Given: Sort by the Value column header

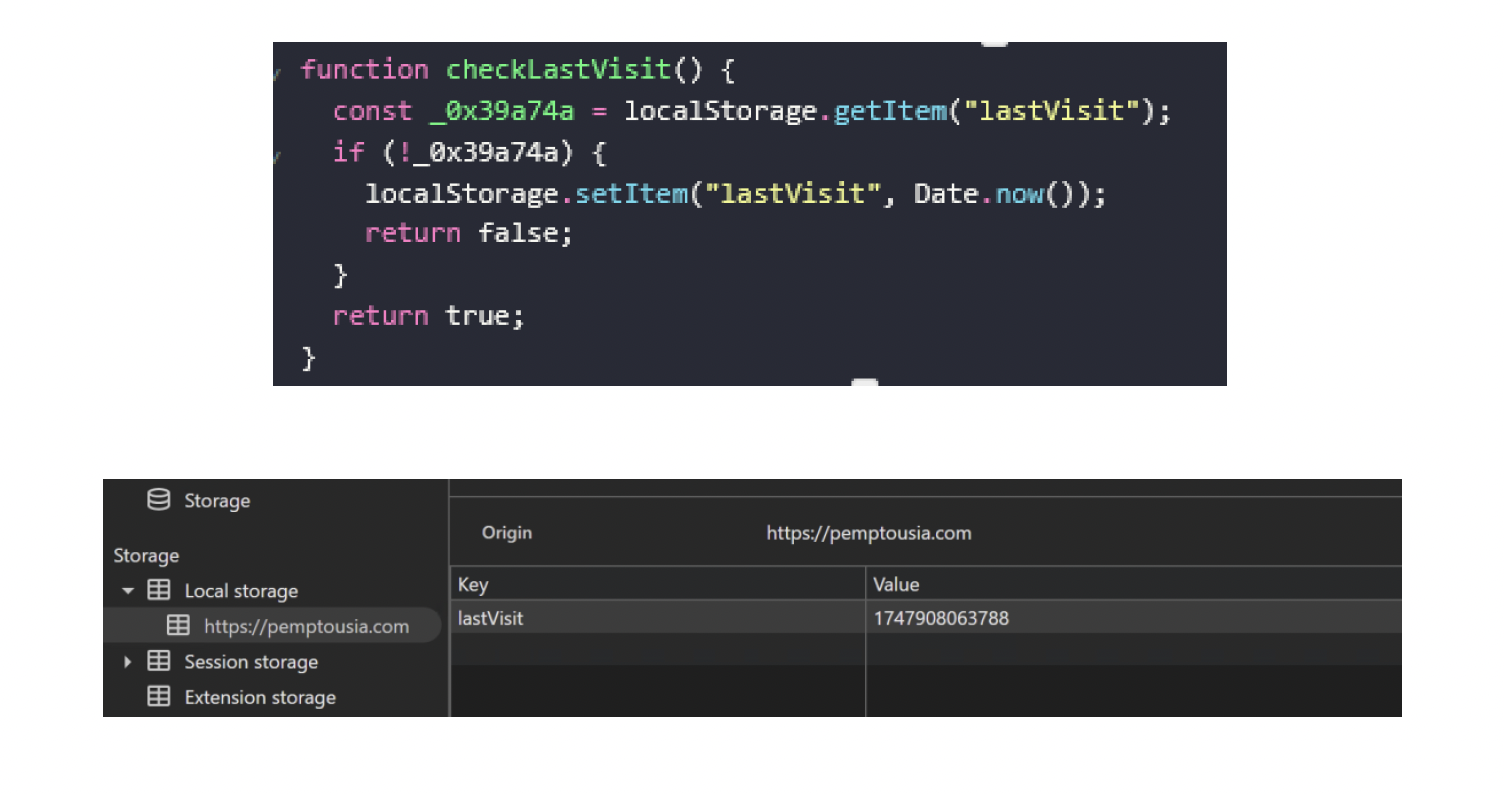Looking at the screenshot, I should [x=896, y=584].
